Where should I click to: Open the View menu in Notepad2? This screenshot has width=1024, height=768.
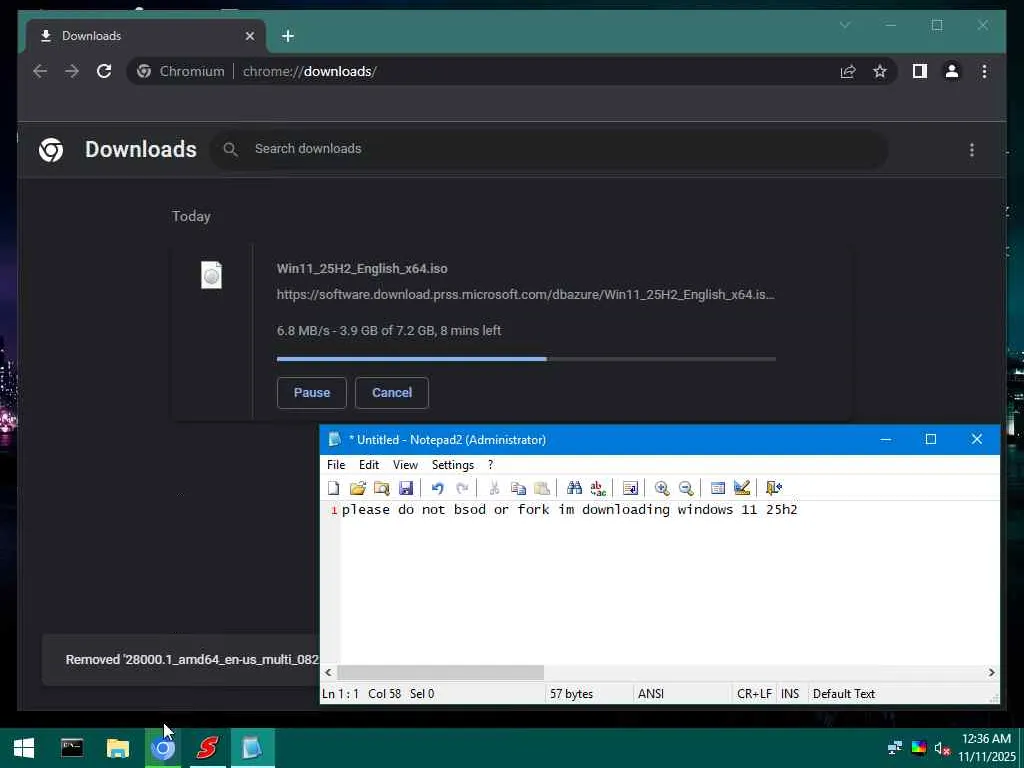click(405, 465)
